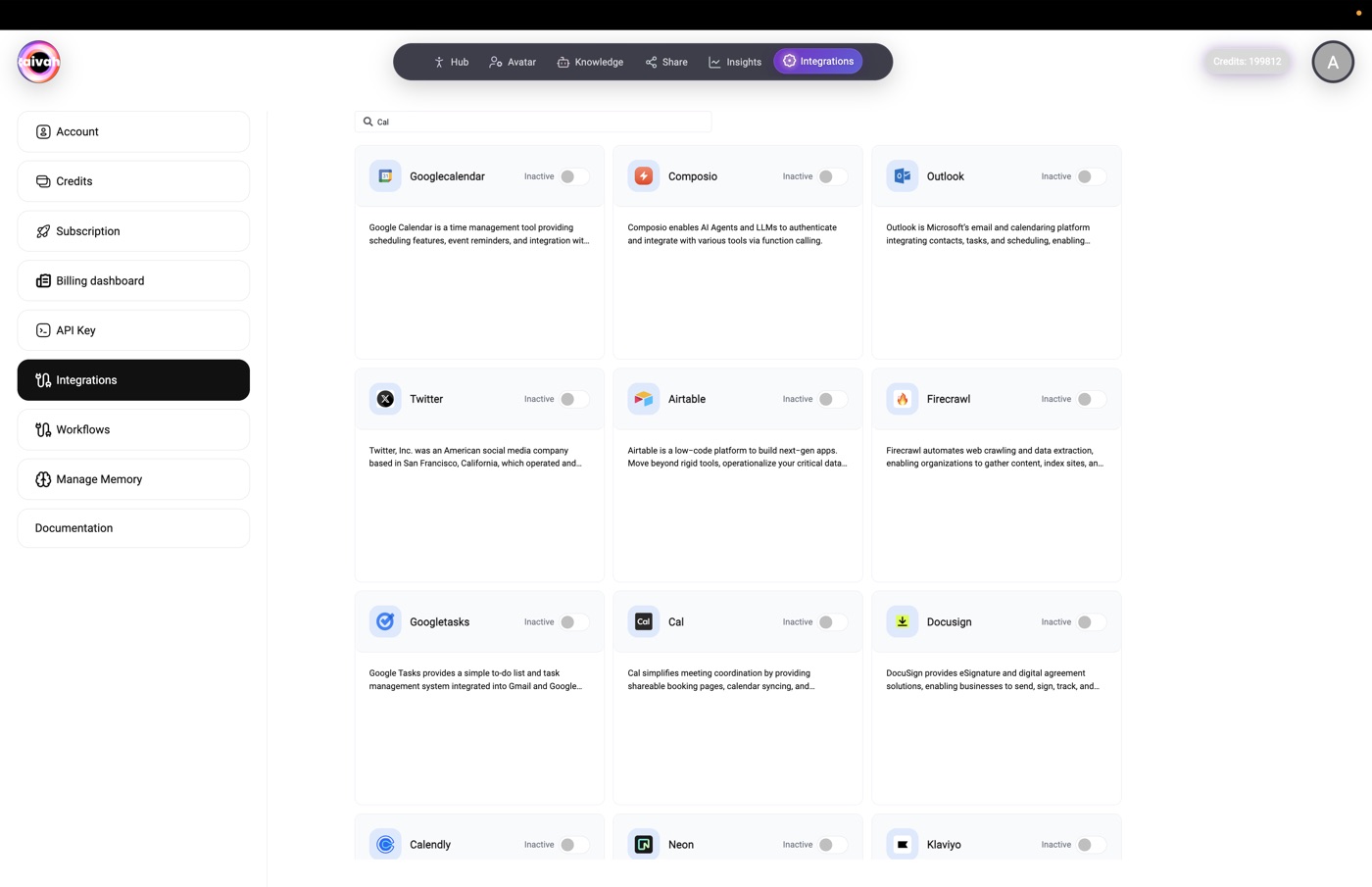Click the Workflows sidebar icon
Viewport: 1372px width, 887px height.
43,429
